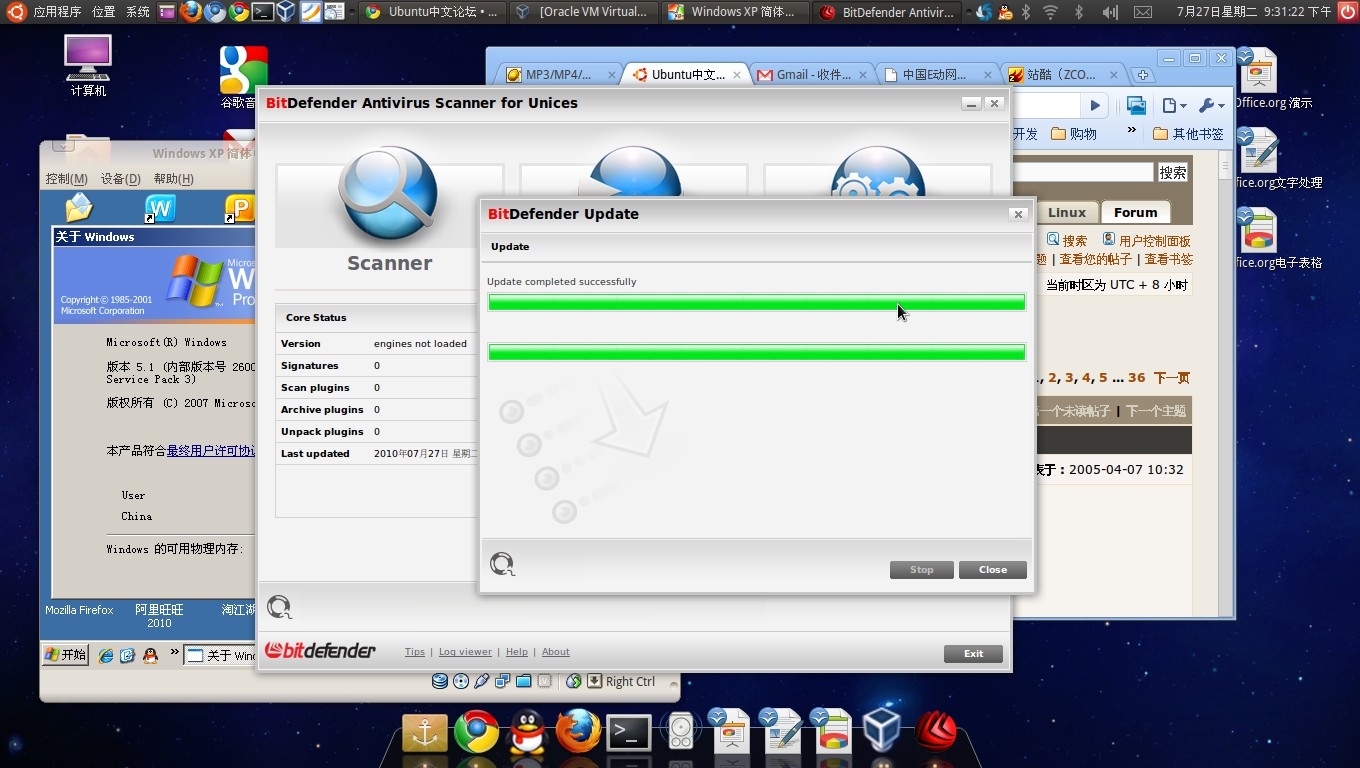This screenshot has width=1360, height=768.
Task: Close the BitDefender Update dialog with Close
Action: 993,570
